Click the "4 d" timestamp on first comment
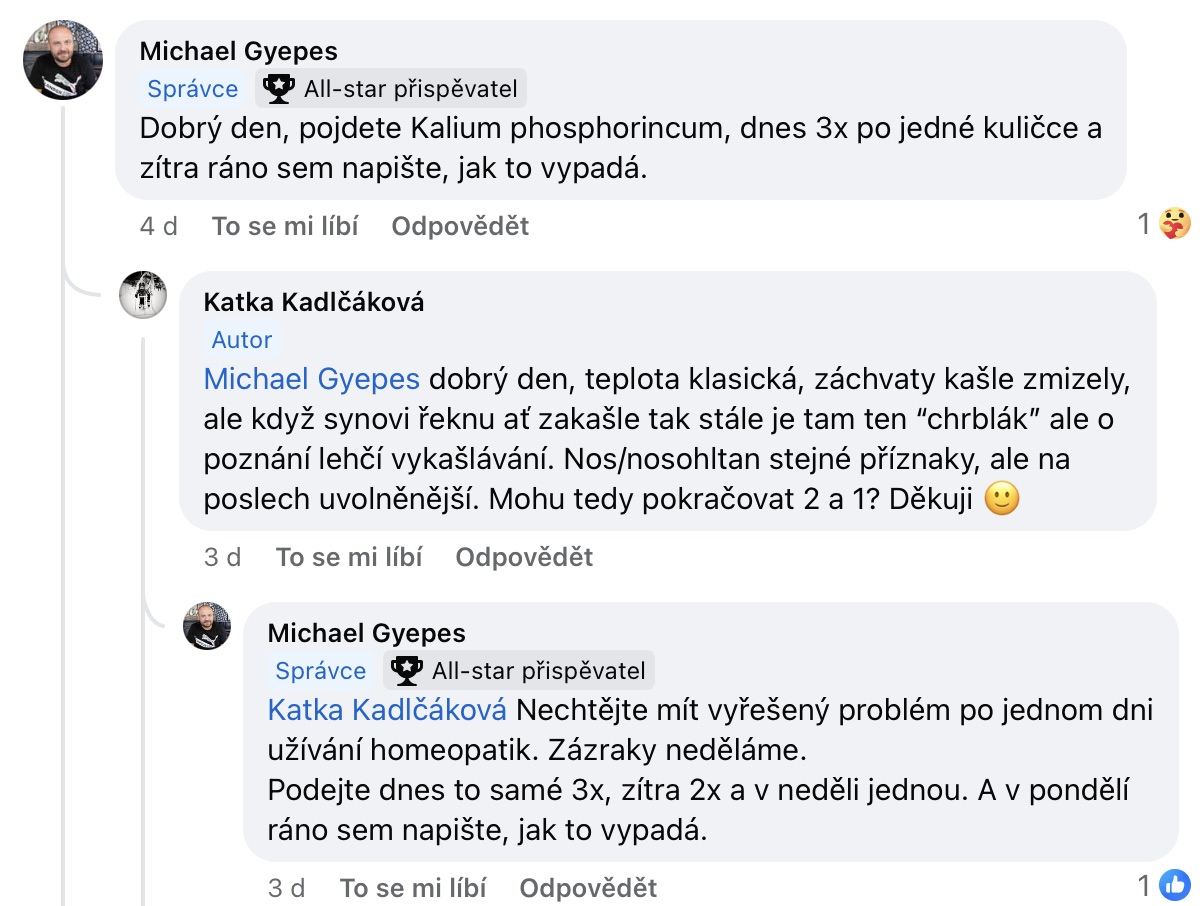This screenshot has width=1204, height=906. coord(159,227)
